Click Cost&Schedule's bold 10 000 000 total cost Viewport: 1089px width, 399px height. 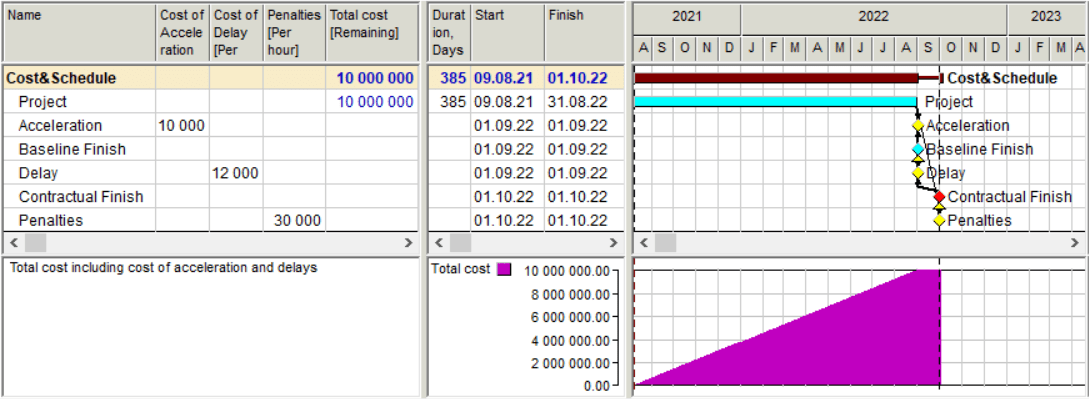pos(372,78)
